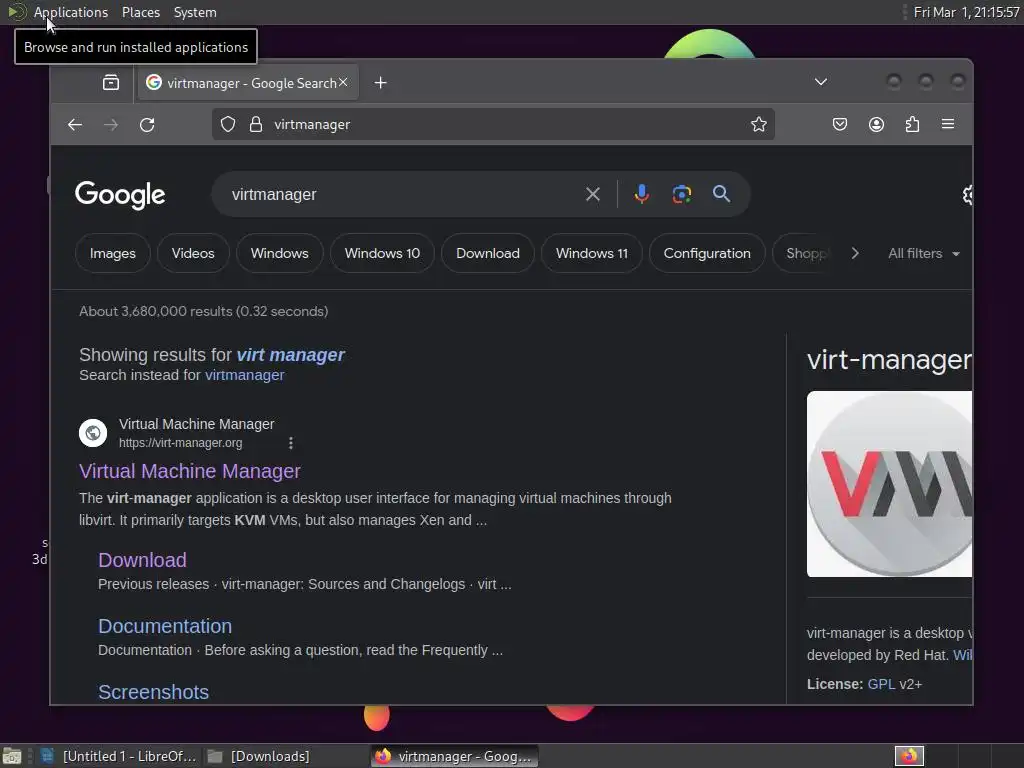Select the Windows filter chip
Screen dimensions: 1024x768
pos(280,253)
